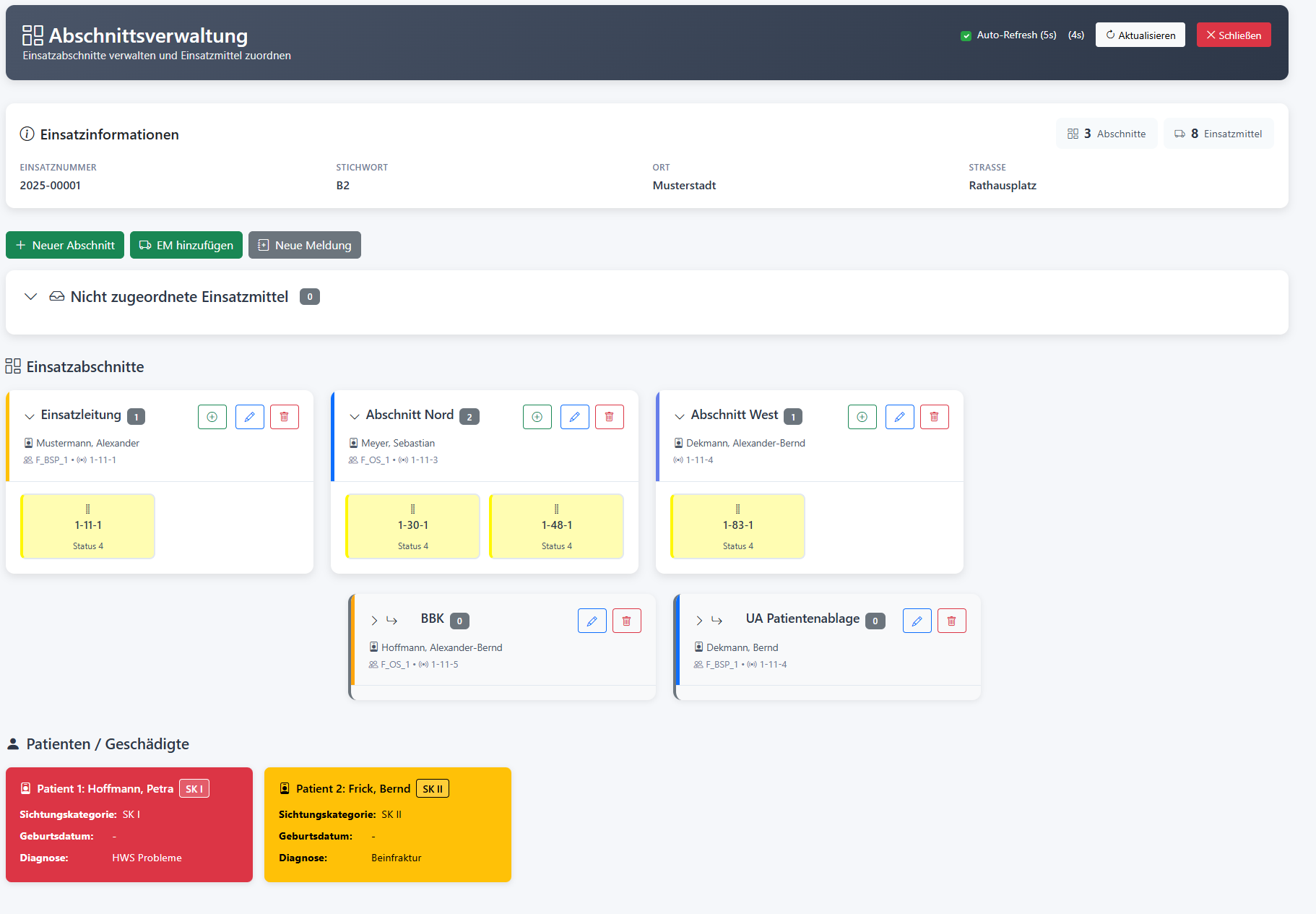Delete UA Patientenablage using trash icon

(951, 621)
